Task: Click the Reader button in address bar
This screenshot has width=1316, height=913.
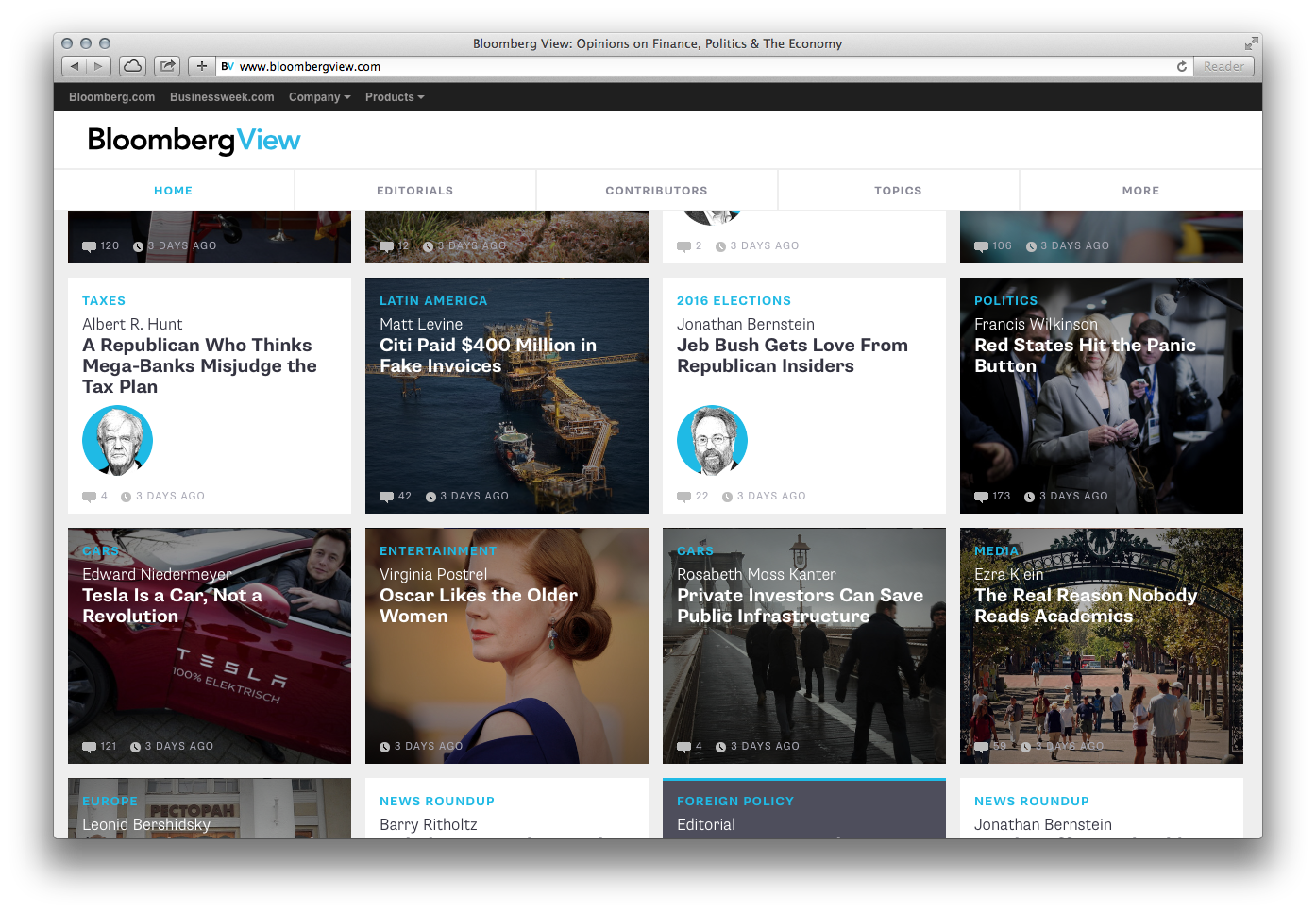Action: [1223, 66]
